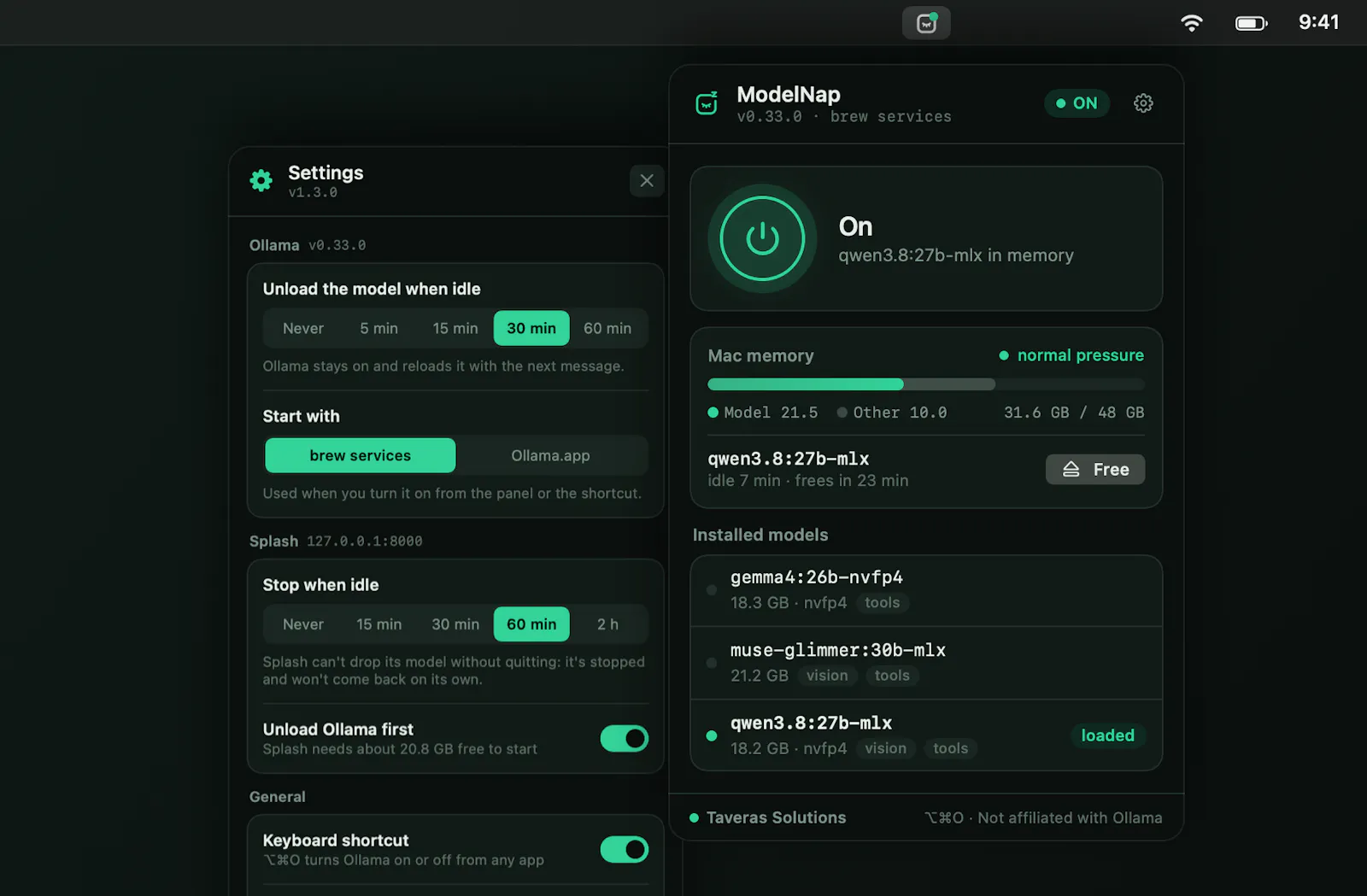The height and width of the screenshot is (896, 1367).
Task: Disable the Keyboard shortcut toggle
Action: tap(625, 849)
